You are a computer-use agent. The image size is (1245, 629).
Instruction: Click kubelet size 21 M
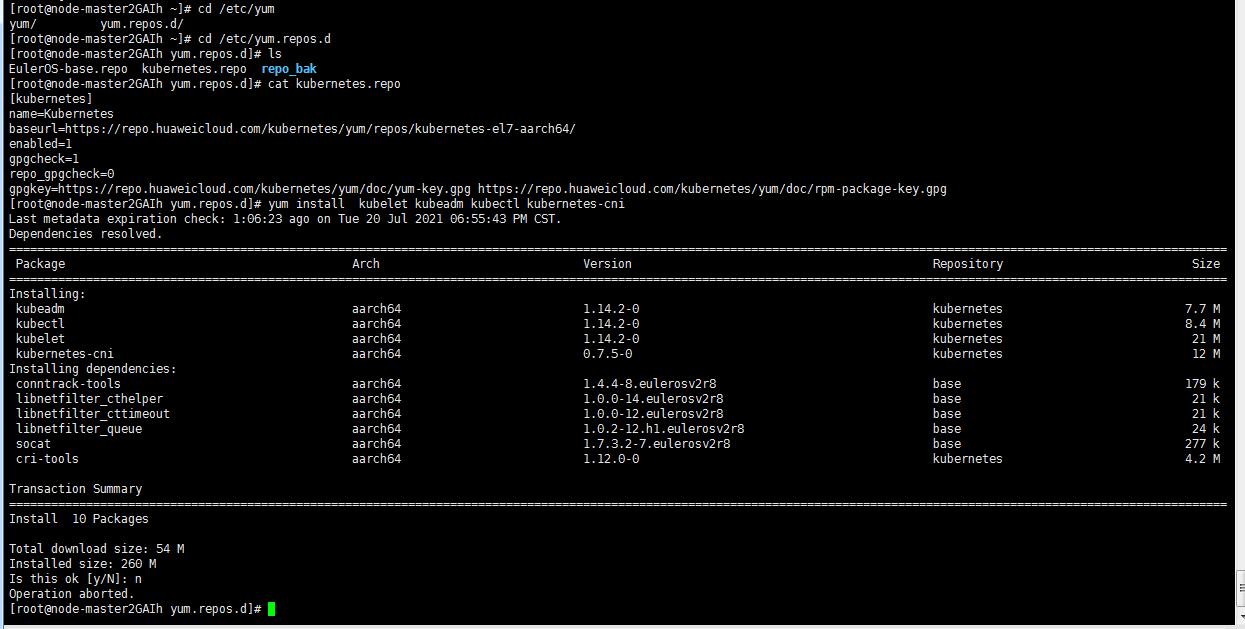[x=1206, y=339]
